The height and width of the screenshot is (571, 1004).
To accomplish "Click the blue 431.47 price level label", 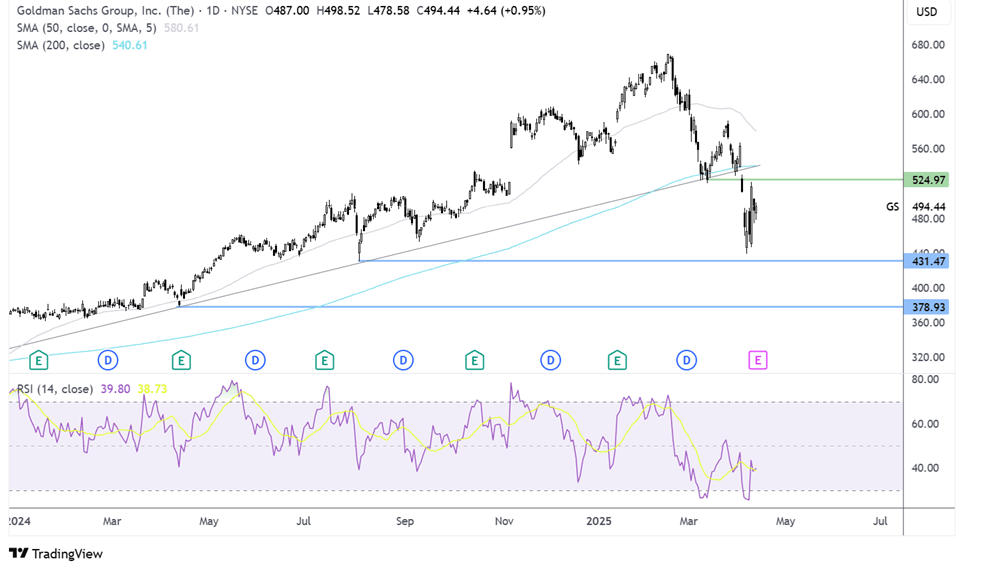I will tap(928, 261).
